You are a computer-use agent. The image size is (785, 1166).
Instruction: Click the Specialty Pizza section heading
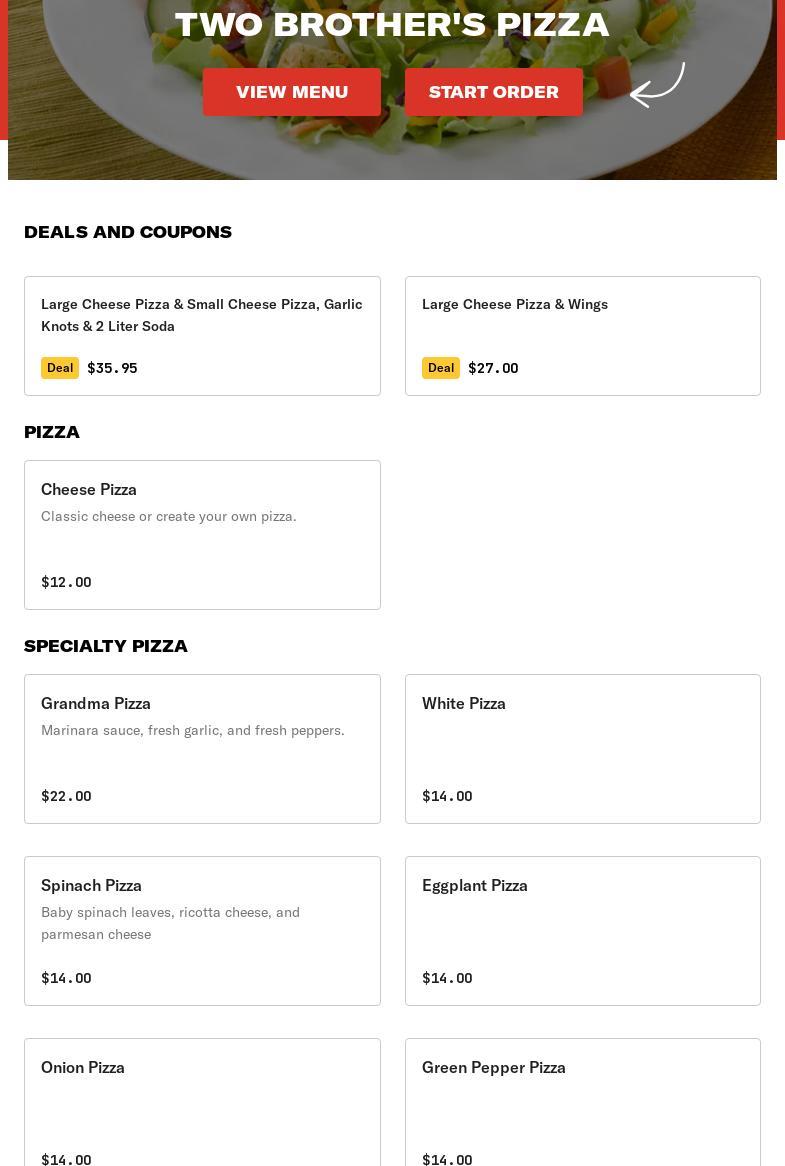click(x=106, y=646)
